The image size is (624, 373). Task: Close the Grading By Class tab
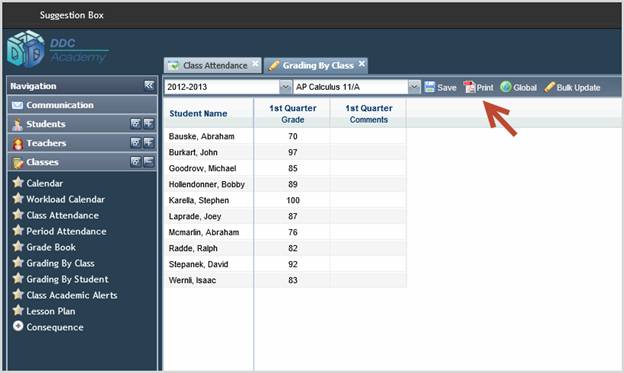[361, 63]
